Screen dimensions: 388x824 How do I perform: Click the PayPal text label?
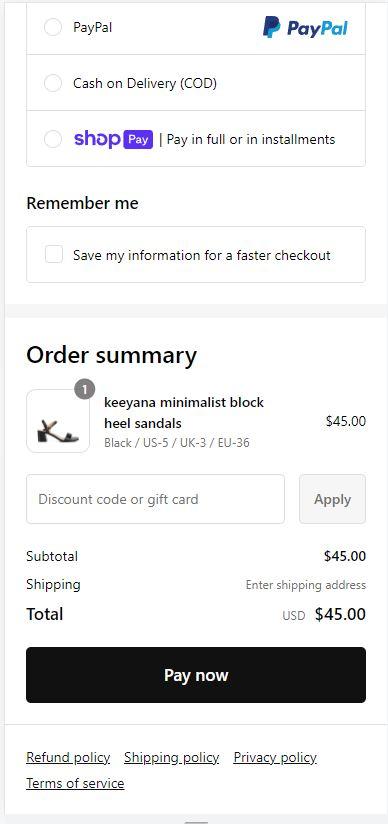[93, 27]
